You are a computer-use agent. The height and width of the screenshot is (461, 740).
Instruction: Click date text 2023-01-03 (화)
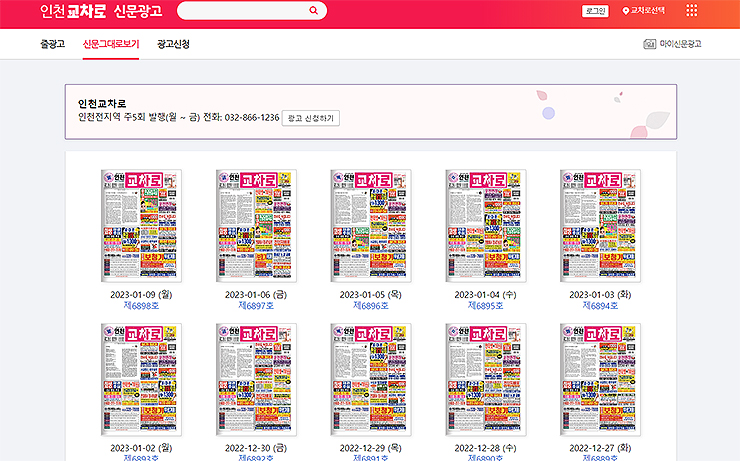600,295
